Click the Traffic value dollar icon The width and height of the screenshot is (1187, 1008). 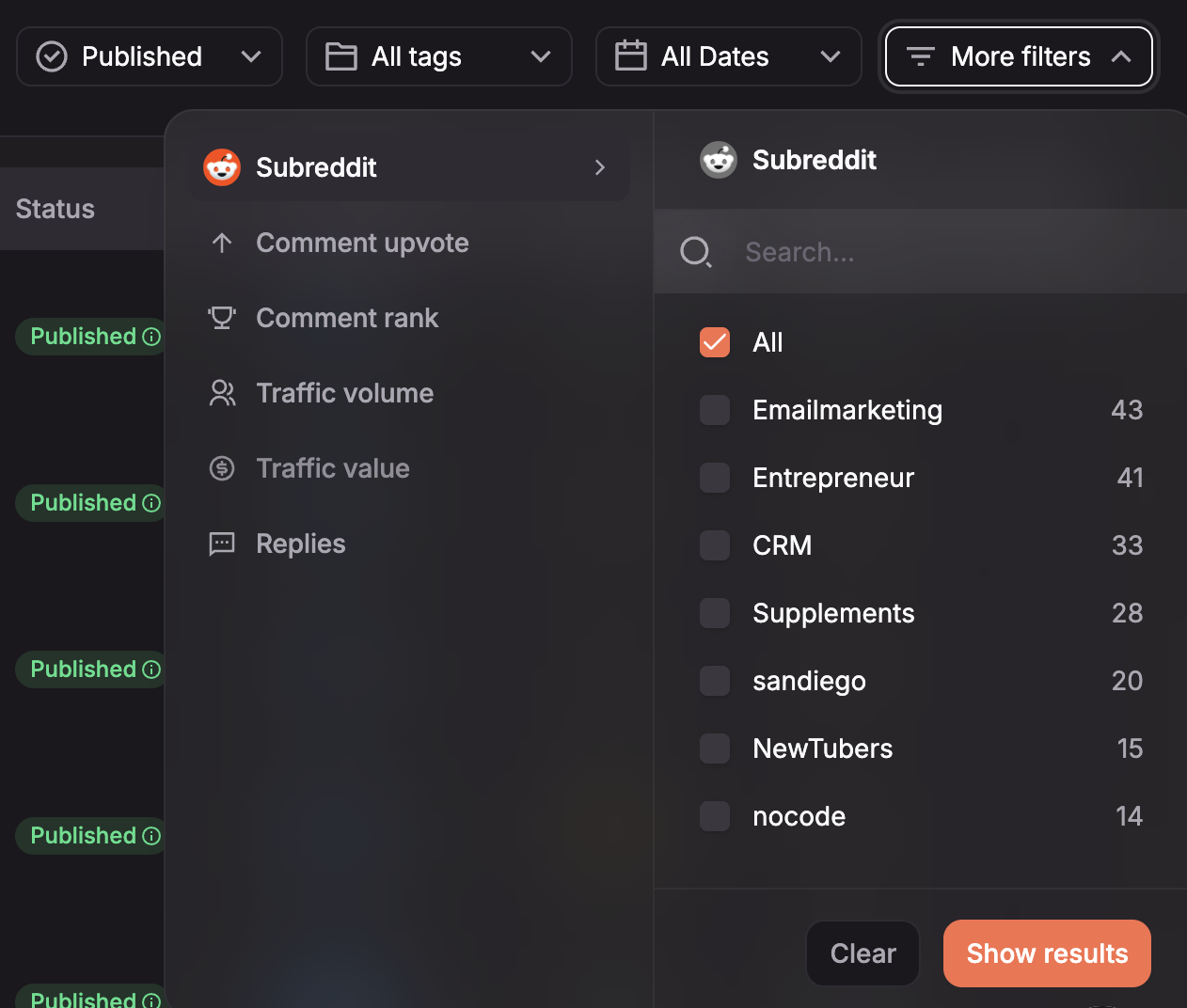222,468
